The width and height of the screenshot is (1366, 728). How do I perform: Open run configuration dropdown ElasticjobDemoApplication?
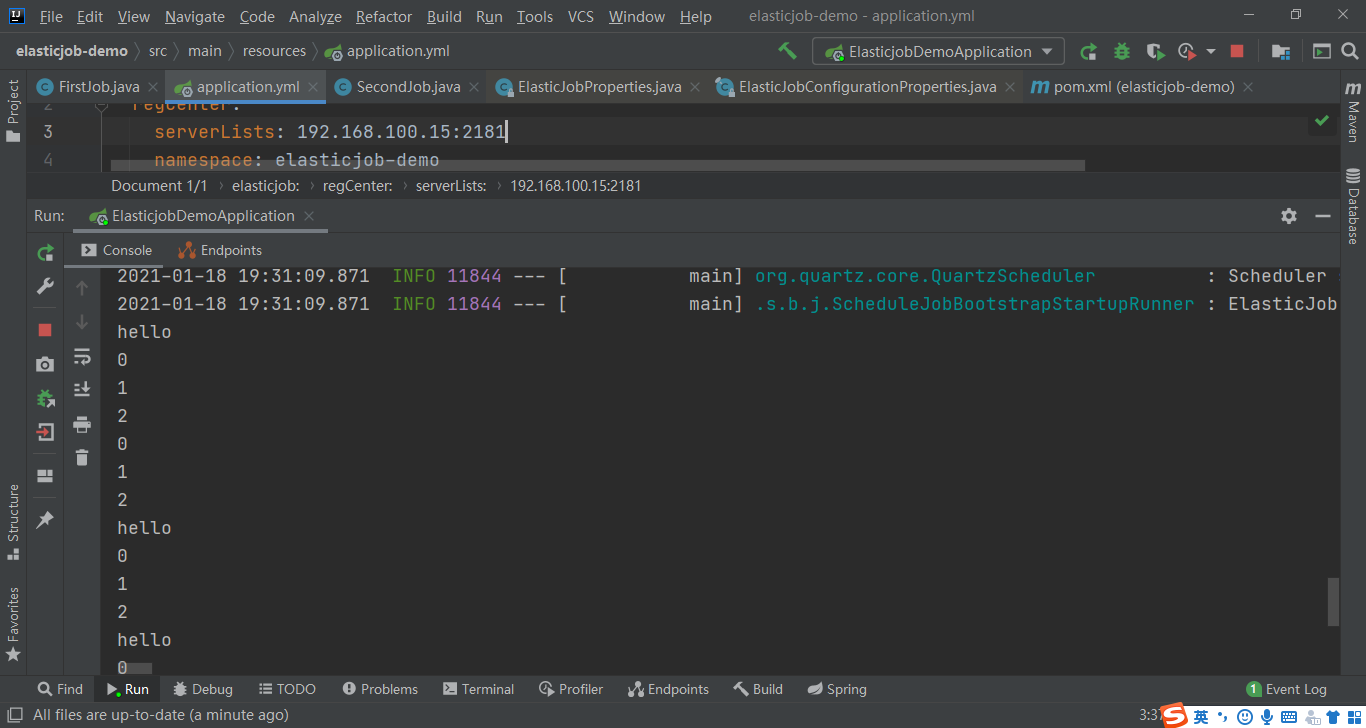pos(938,51)
